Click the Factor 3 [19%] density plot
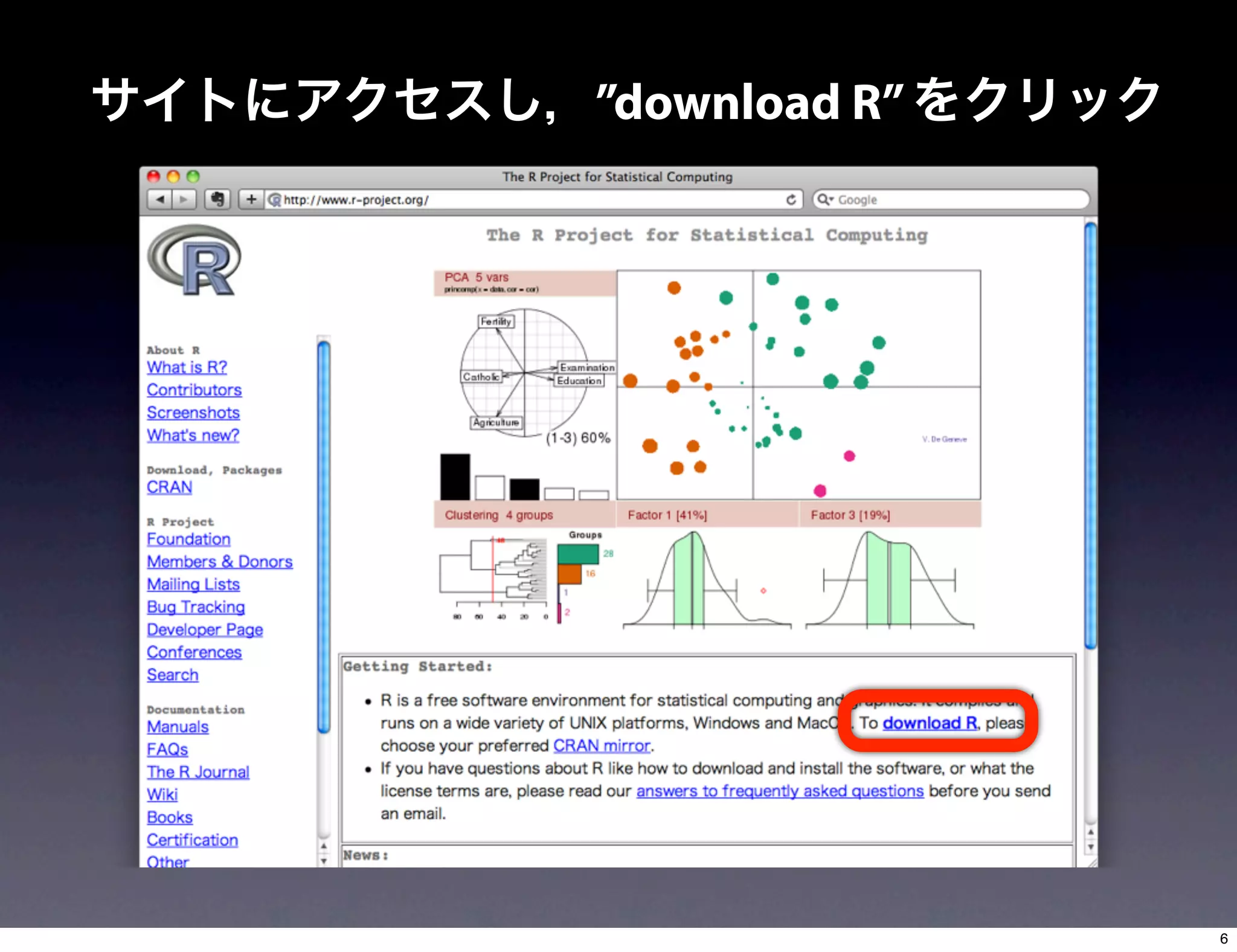1237x952 pixels. (x=889, y=580)
